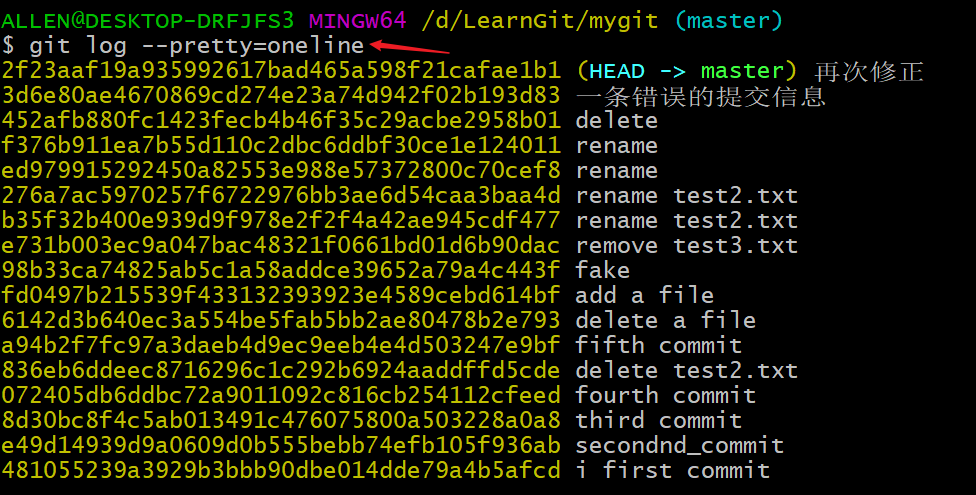This screenshot has height=495, width=976.
Task: Click the "remove test3.txt" commit message
Action: coord(686,246)
